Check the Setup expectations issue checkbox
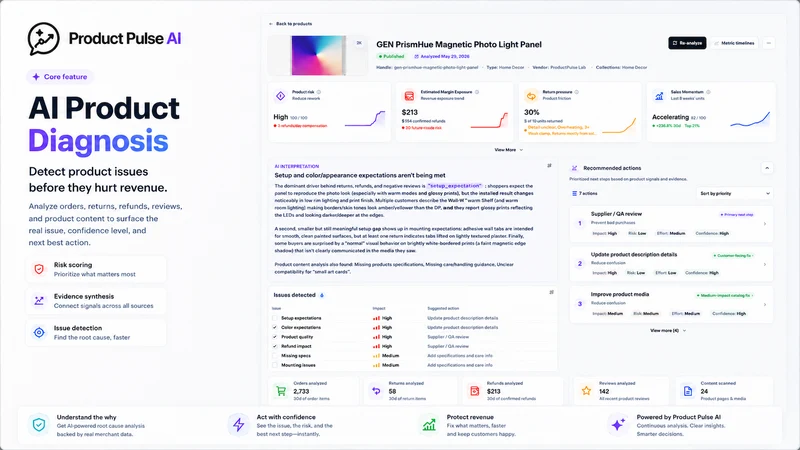 [x=275, y=318]
